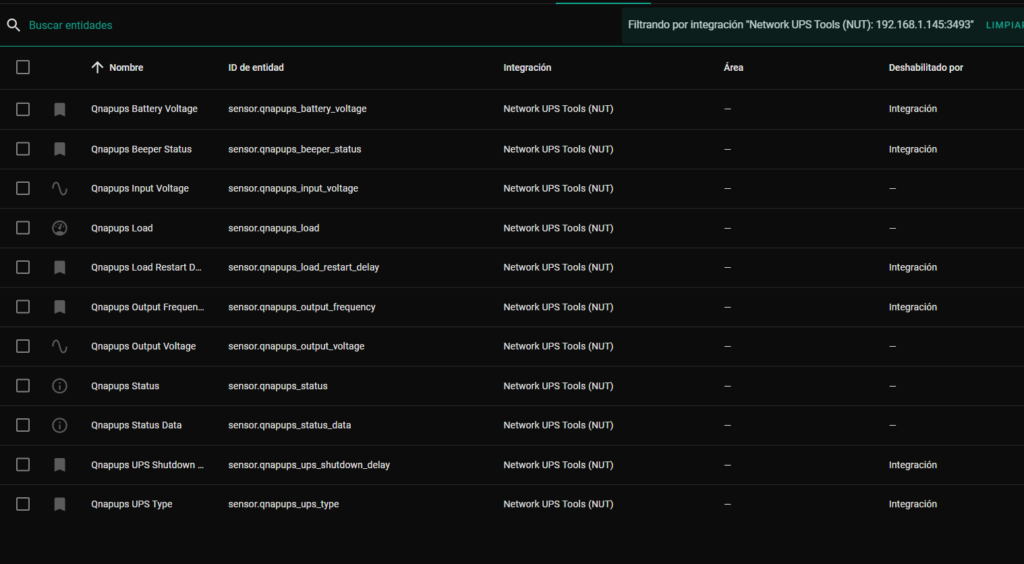This screenshot has height=564, width=1024.
Task: Click the bookmark icon for Qnapups UPS Type
Action: [x=60, y=504]
